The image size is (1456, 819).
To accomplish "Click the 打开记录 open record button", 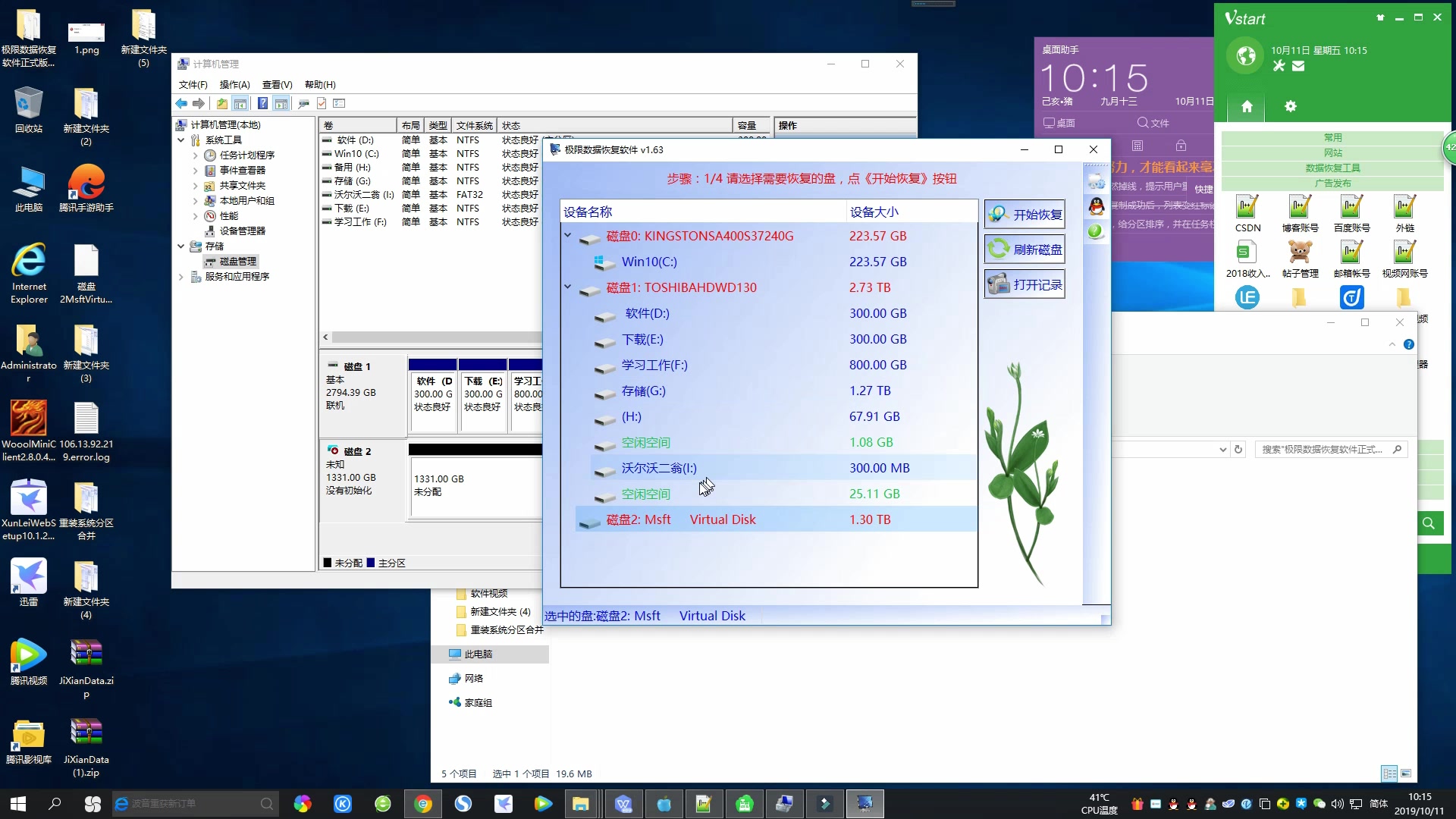I will coord(1025,284).
